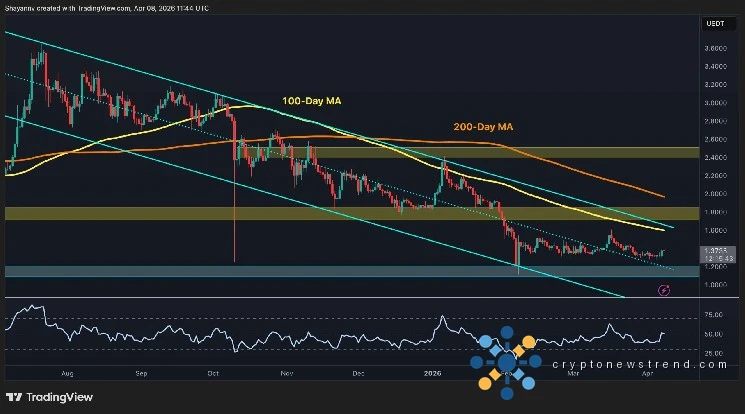Click the 3.6000 price axis level
Viewport: 745px width, 414px height.
click(x=718, y=47)
